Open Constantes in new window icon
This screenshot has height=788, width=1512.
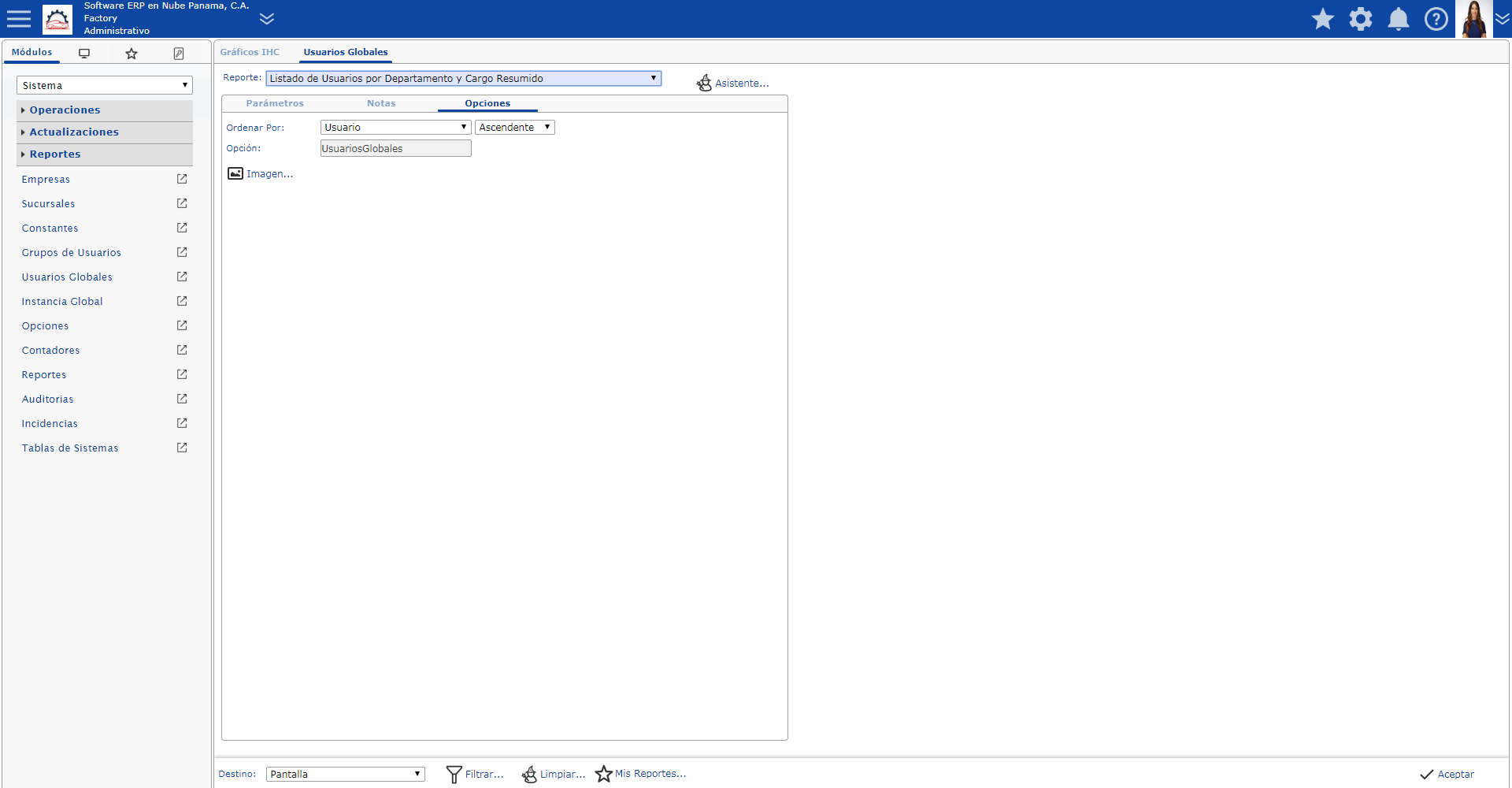(x=182, y=228)
